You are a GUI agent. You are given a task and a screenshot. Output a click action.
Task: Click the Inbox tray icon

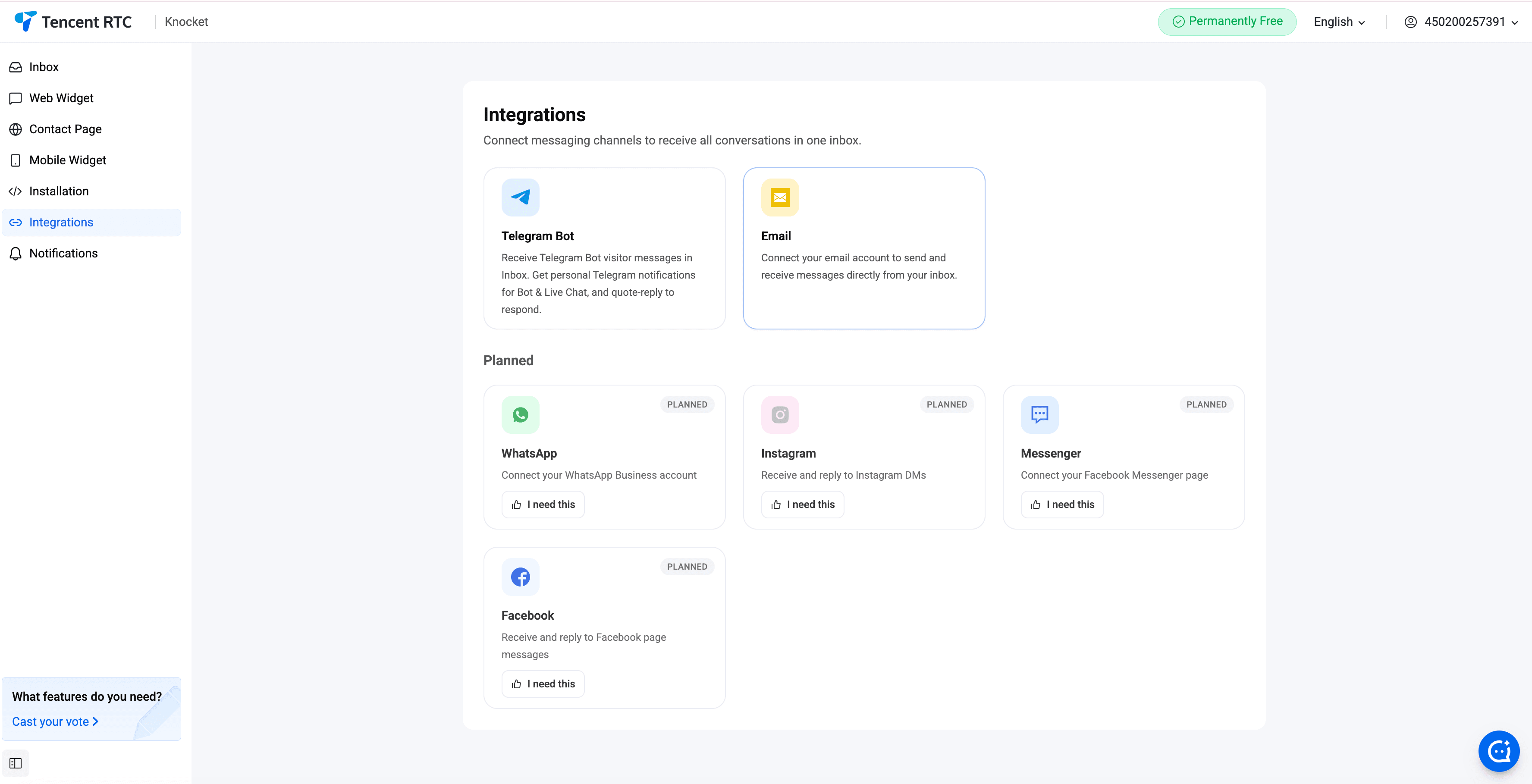click(16, 67)
